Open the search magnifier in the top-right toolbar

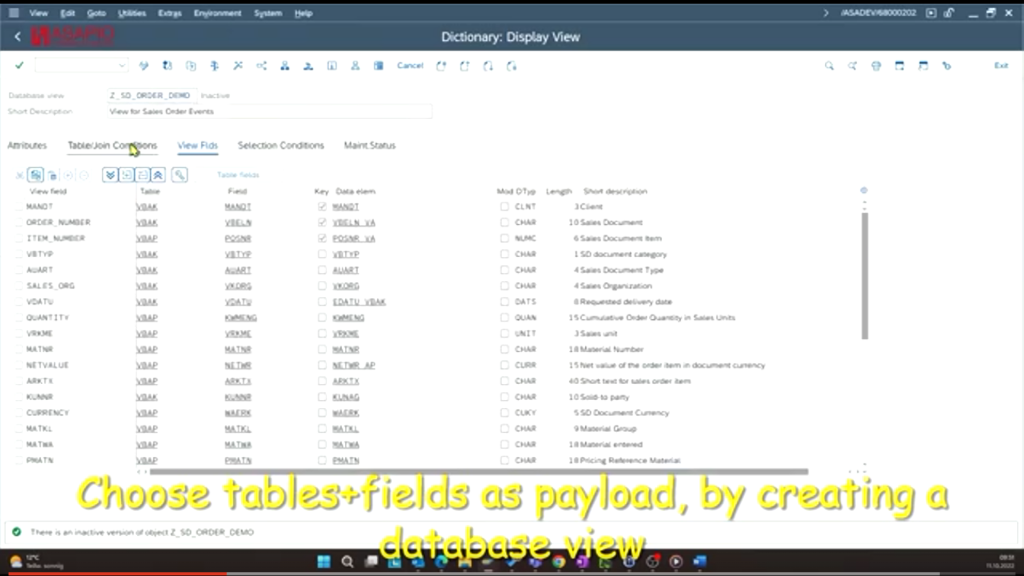tap(828, 65)
